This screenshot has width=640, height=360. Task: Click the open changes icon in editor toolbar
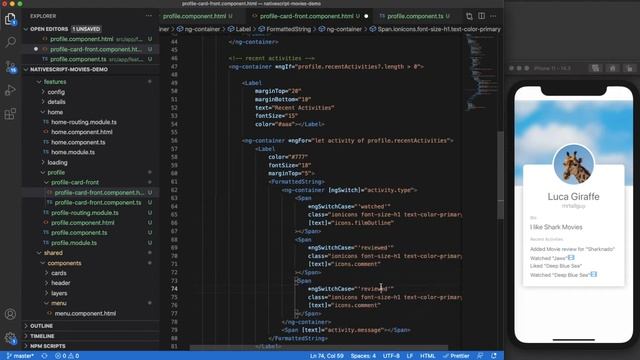click(x=469, y=16)
